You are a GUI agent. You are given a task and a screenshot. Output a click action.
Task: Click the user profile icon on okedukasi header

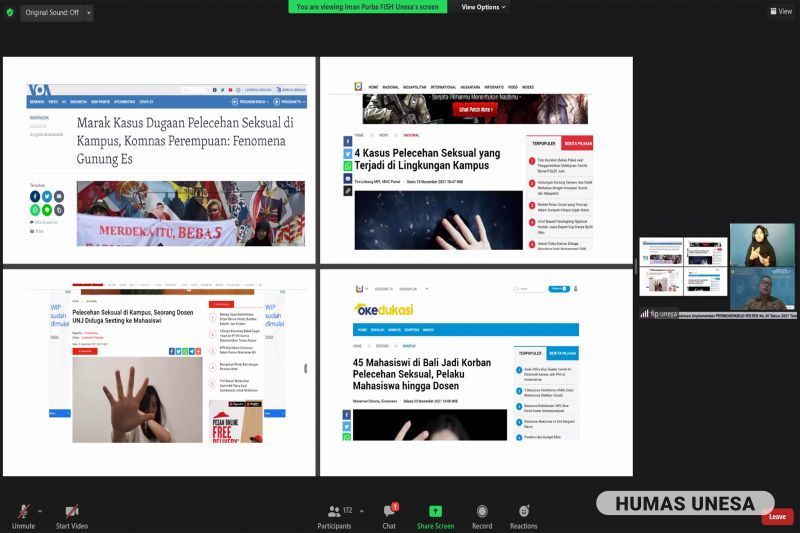(576, 289)
